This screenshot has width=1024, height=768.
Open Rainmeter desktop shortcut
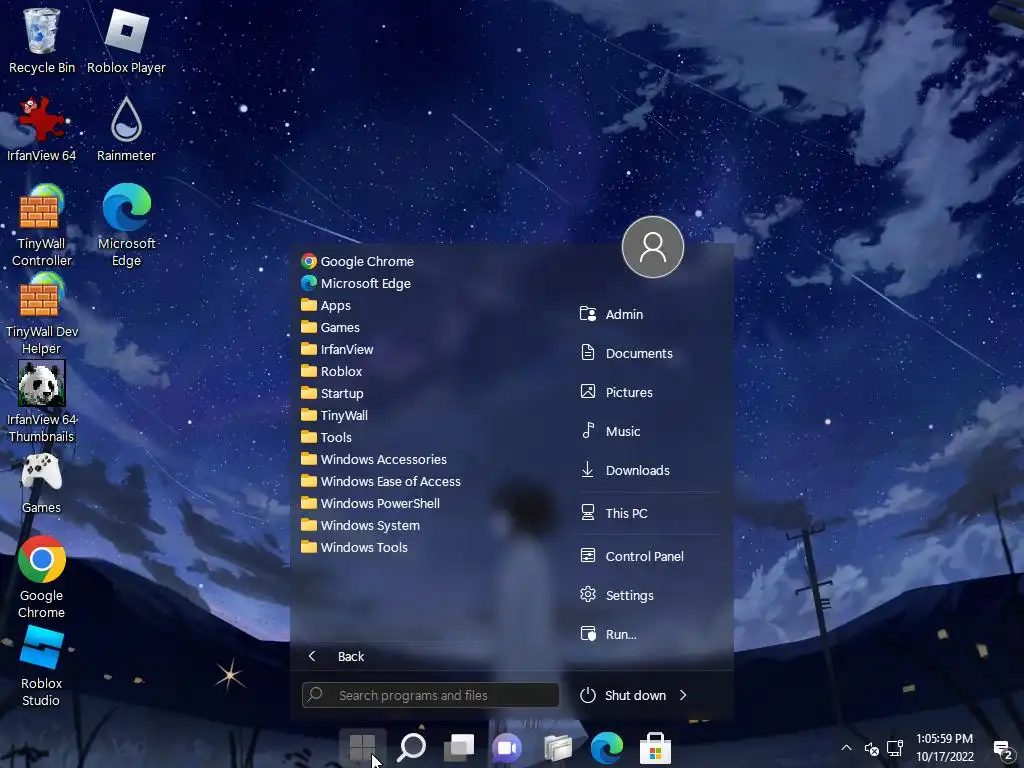[126, 129]
